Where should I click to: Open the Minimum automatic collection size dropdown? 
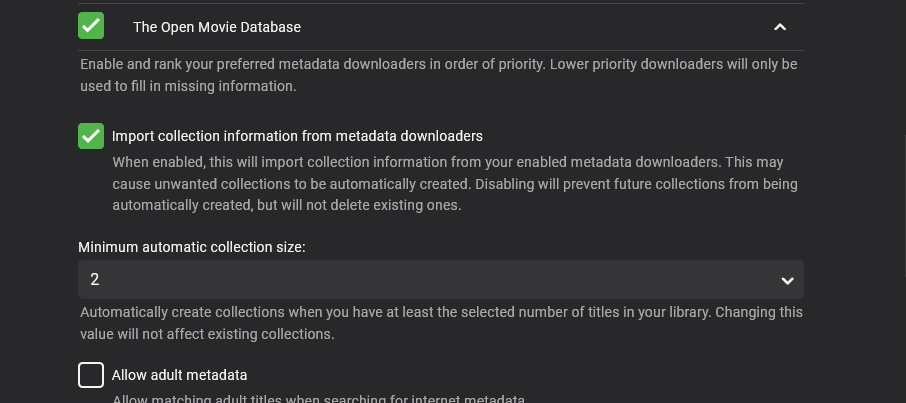(x=440, y=280)
